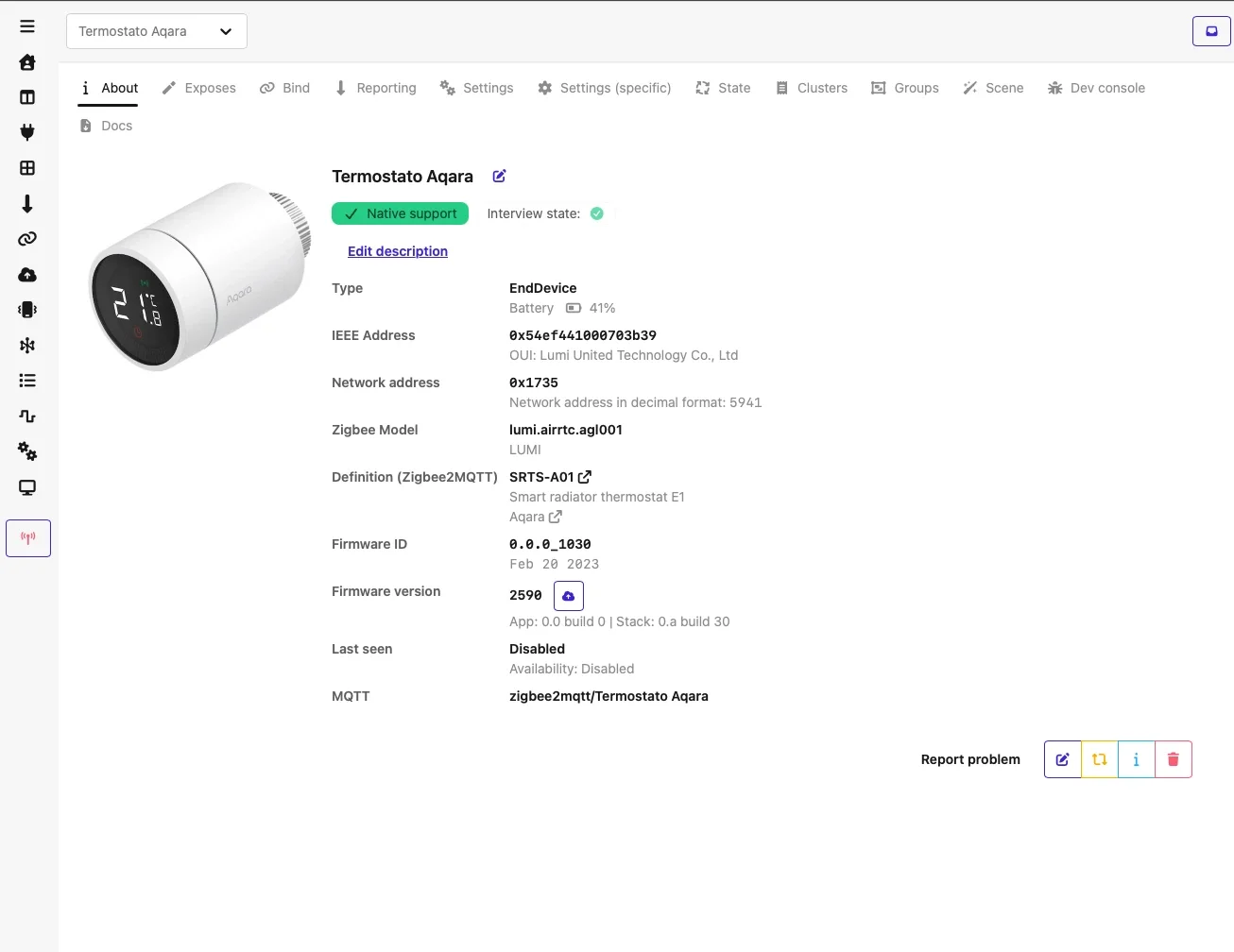Click the Battery 41% indicator
This screenshot has height=952, width=1234.
562,308
